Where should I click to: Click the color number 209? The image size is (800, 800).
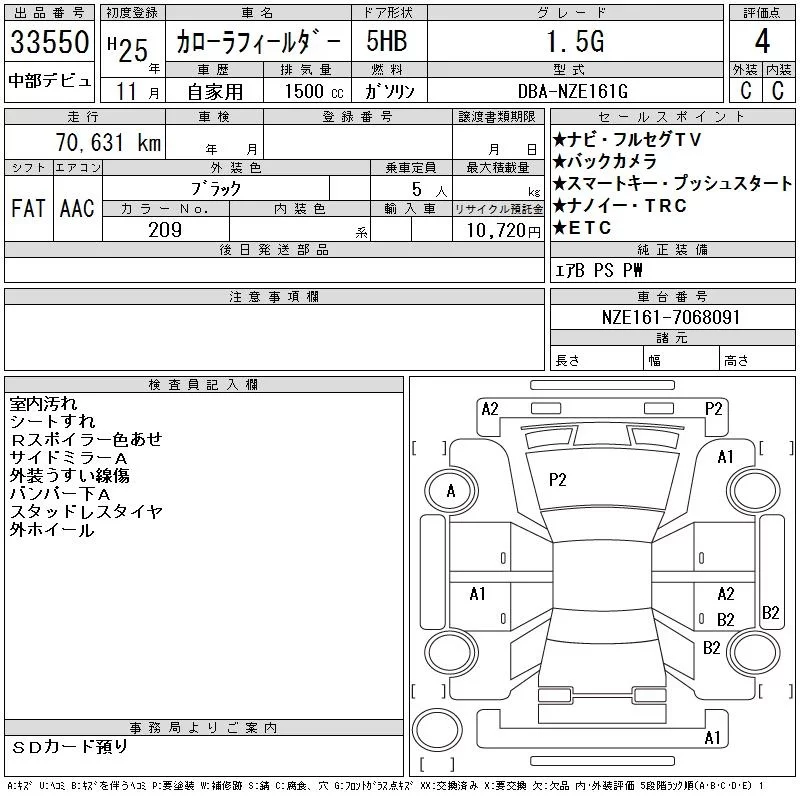click(x=165, y=230)
